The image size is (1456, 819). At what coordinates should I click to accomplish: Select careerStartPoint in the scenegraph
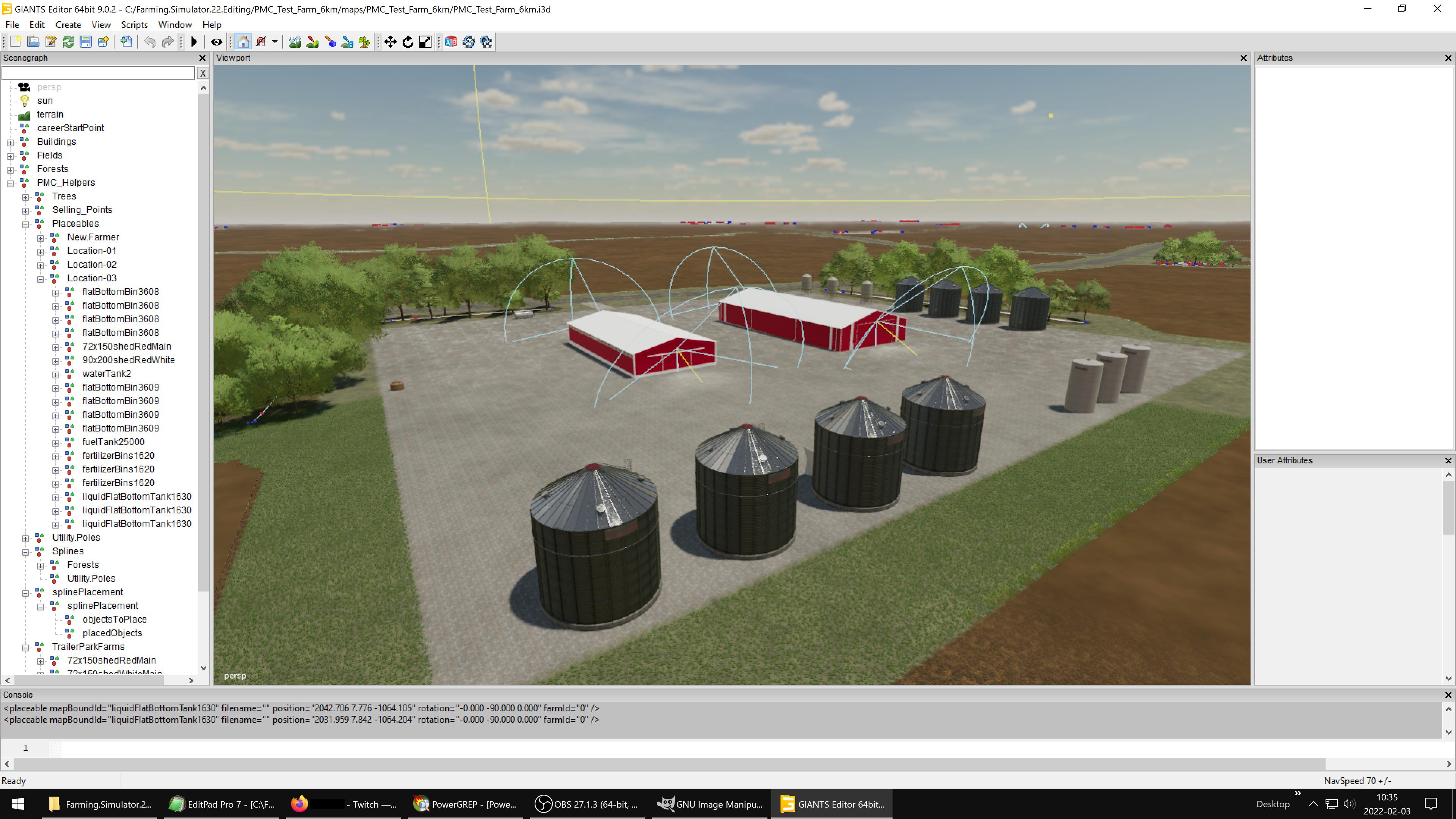tap(71, 128)
